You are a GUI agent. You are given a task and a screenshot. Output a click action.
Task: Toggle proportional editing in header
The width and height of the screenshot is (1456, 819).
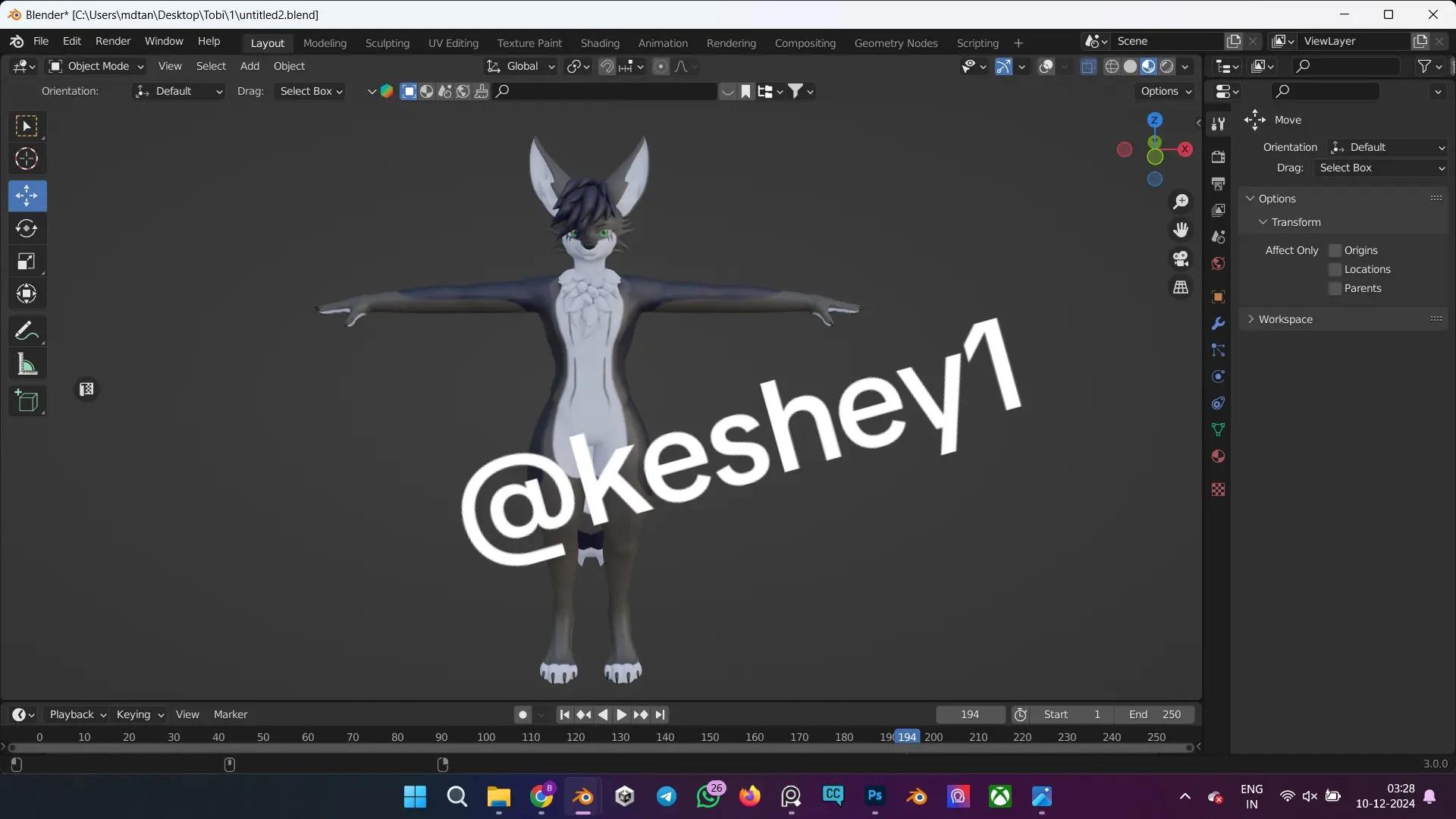point(661,67)
